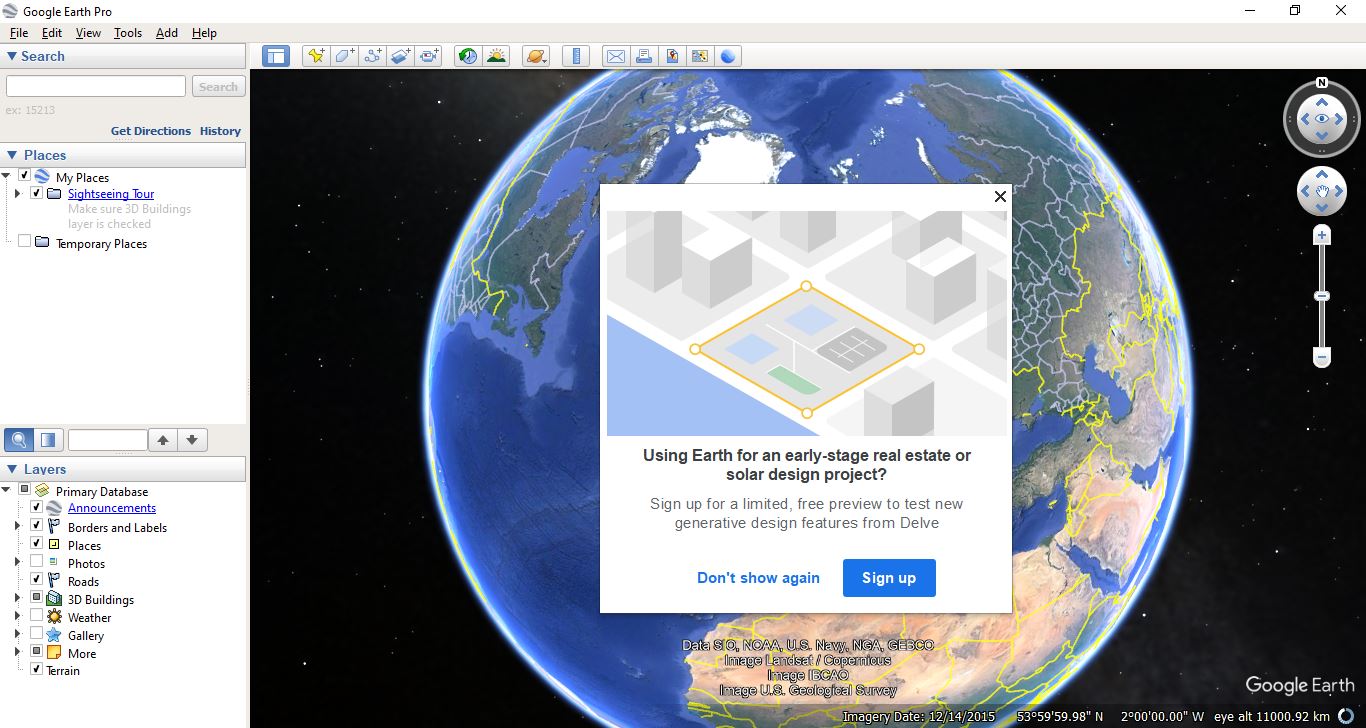
Task: Start the Record a Tour tool
Action: tap(430, 56)
